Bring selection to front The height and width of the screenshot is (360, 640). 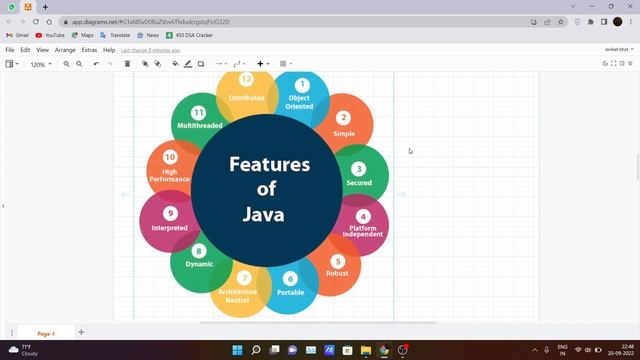(145, 64)
